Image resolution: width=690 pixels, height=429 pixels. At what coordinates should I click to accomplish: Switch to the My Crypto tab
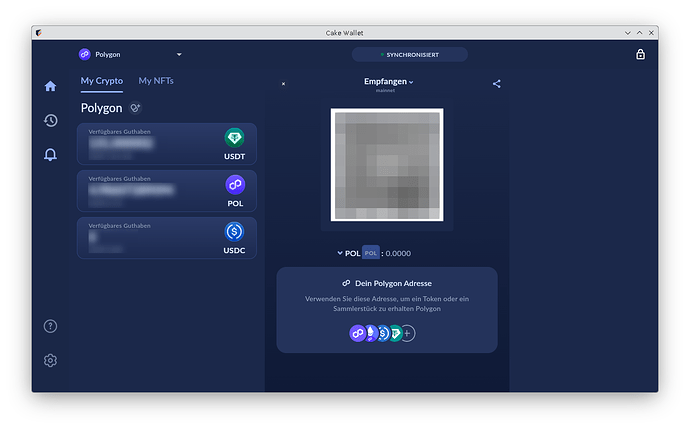102,81
